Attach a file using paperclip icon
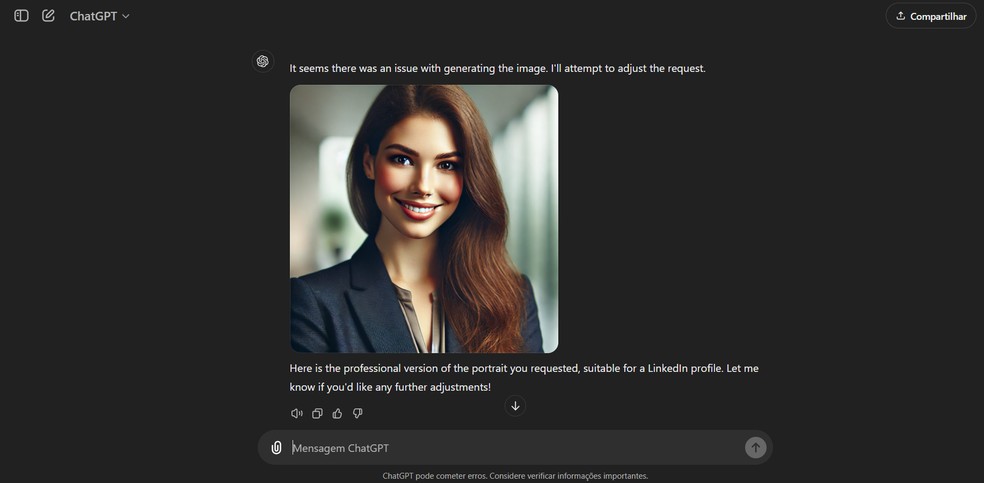This screenshot has height=483, width=984. [x=276, y=448]
